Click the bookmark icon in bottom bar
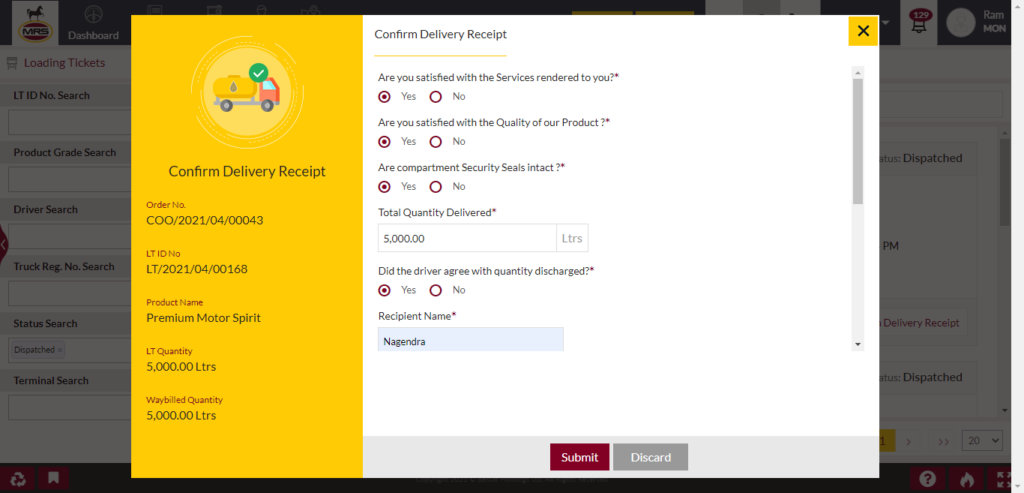Viewport: 1024px width, 493px height. 54,479
